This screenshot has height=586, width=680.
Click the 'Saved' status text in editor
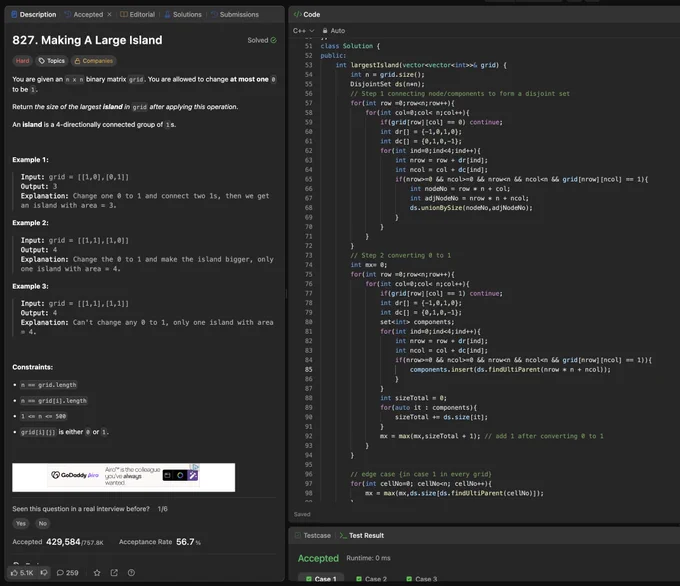tap(302, 514)
